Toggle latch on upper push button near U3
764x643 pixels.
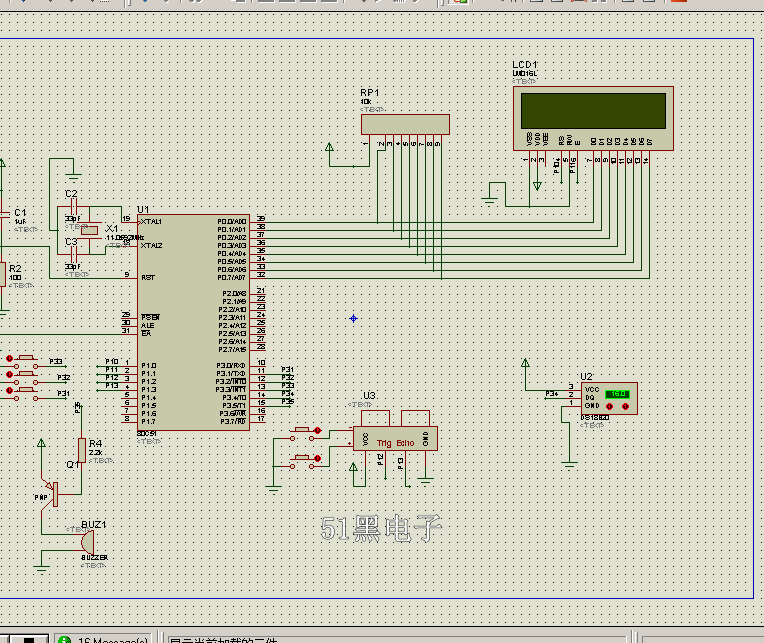[318, 430]
